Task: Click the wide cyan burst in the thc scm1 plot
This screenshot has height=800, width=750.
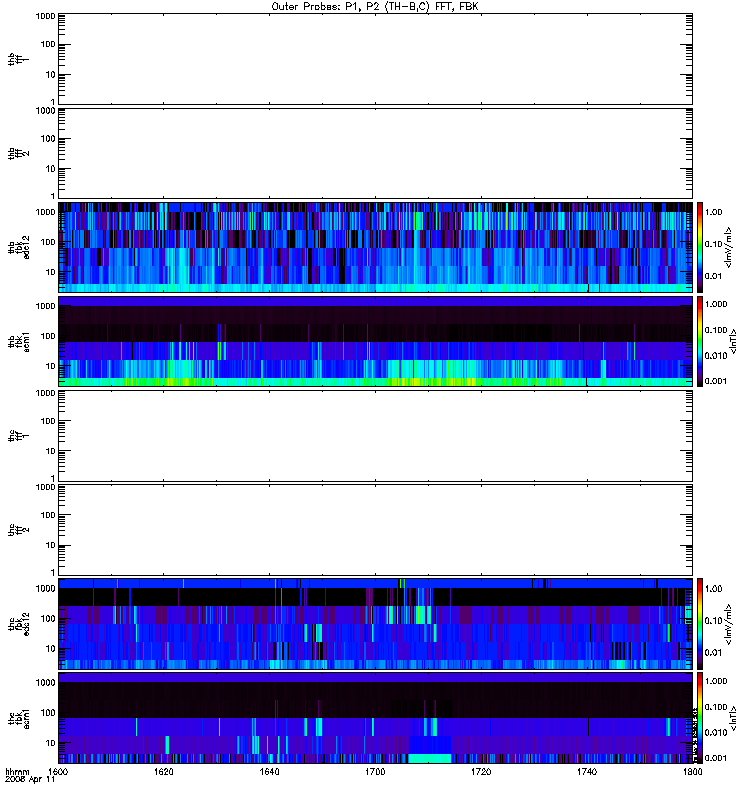Action: [x=430, y=758]
